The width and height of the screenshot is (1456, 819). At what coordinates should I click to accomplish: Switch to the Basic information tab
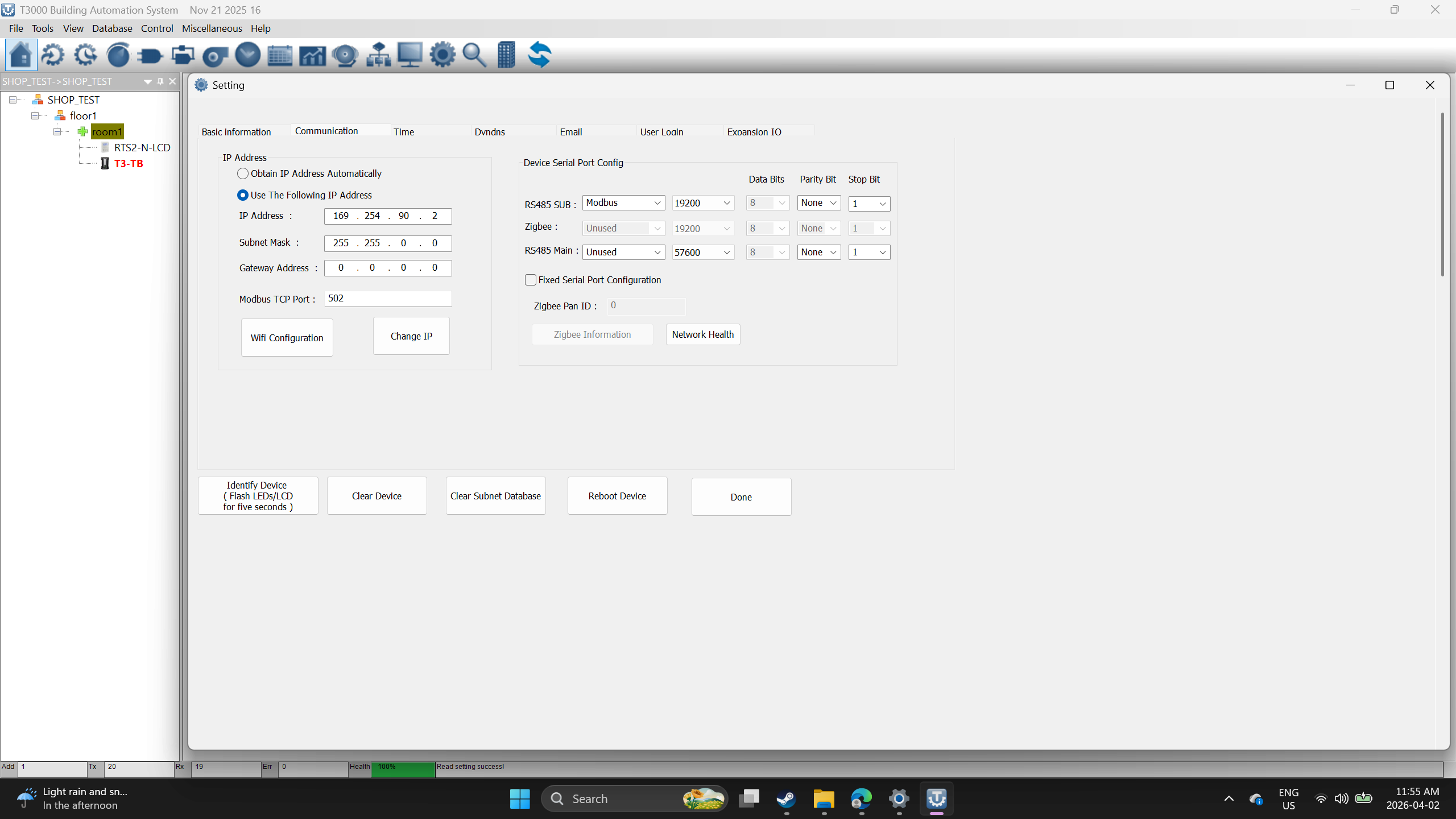coord(237,132)
